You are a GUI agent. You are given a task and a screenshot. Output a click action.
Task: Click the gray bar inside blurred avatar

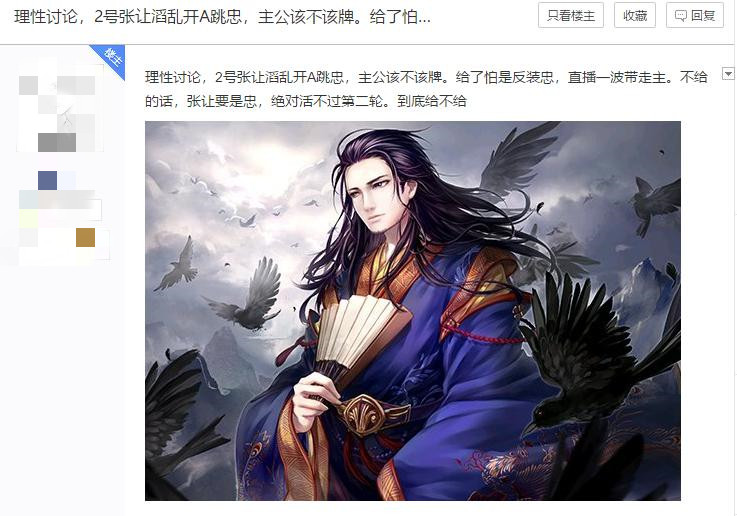[x=57, y=142]
